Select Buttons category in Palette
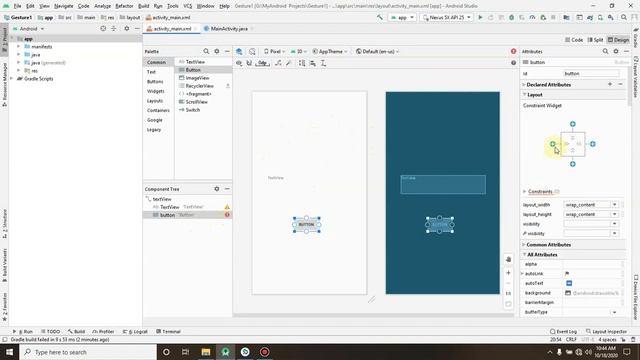The height and width of the screenshot is (360, 640). pos(155,82)
